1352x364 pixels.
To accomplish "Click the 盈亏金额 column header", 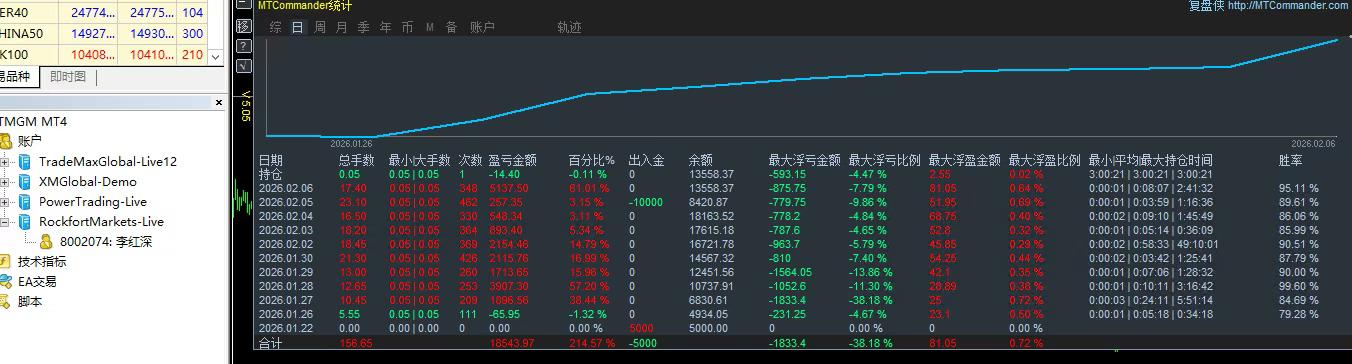I will tap(514, 160).
